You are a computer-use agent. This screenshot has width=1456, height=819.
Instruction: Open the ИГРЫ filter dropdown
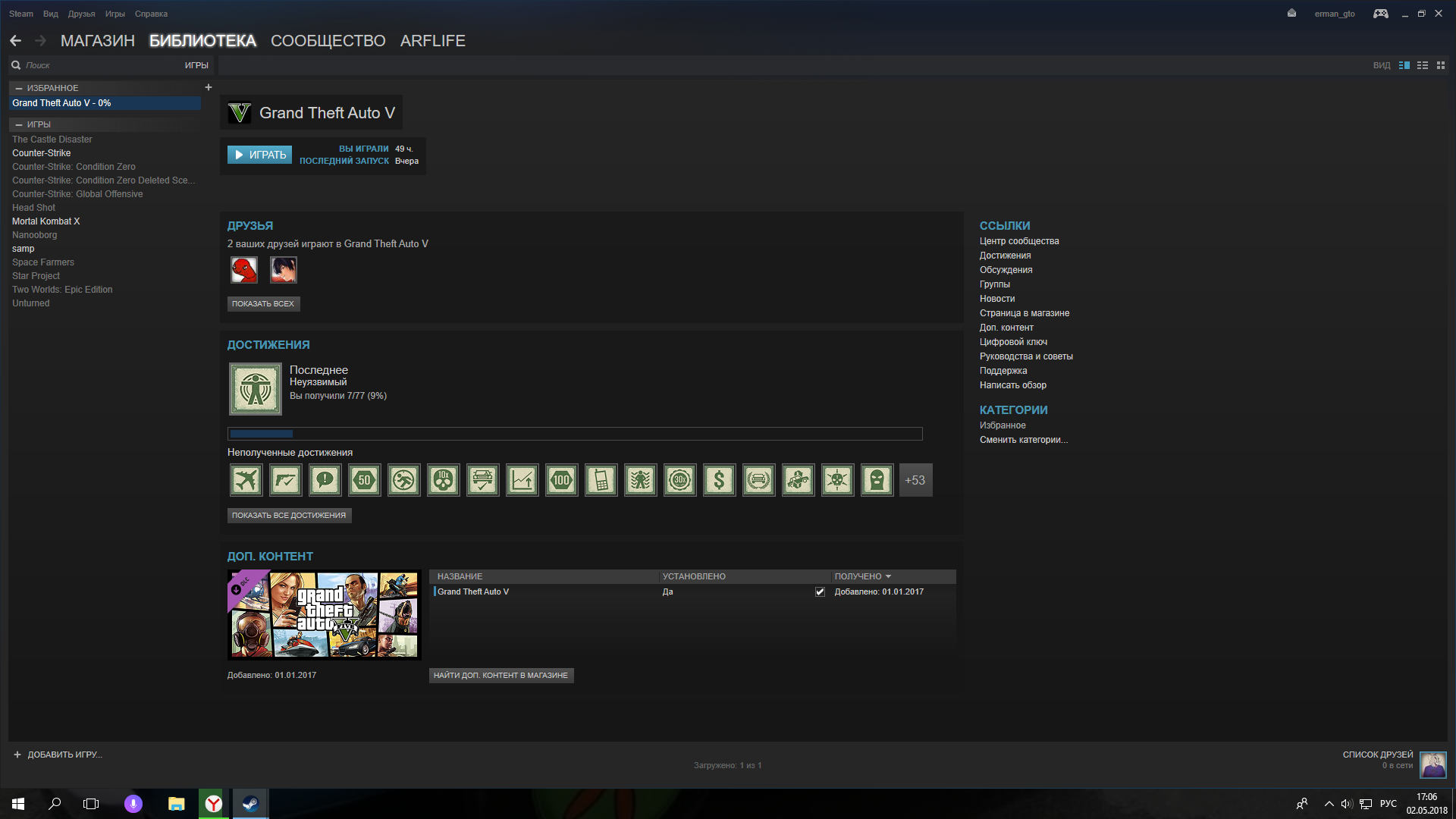(x=196, y=65)
